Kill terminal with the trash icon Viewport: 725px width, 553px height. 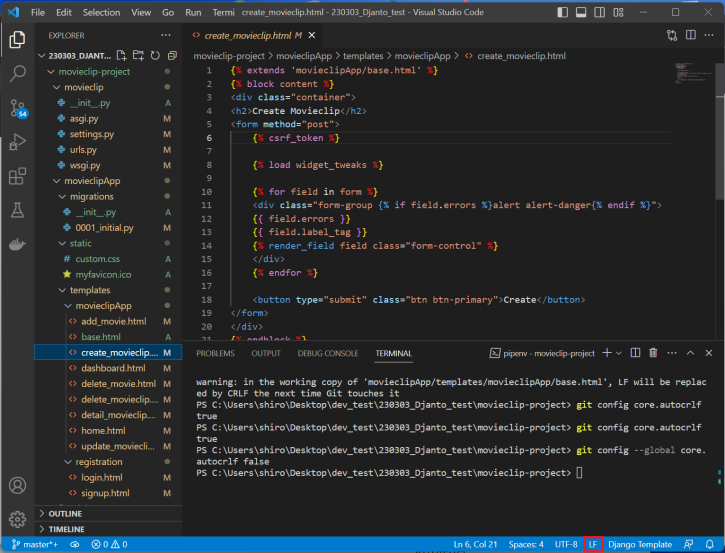tap(653, 353)
